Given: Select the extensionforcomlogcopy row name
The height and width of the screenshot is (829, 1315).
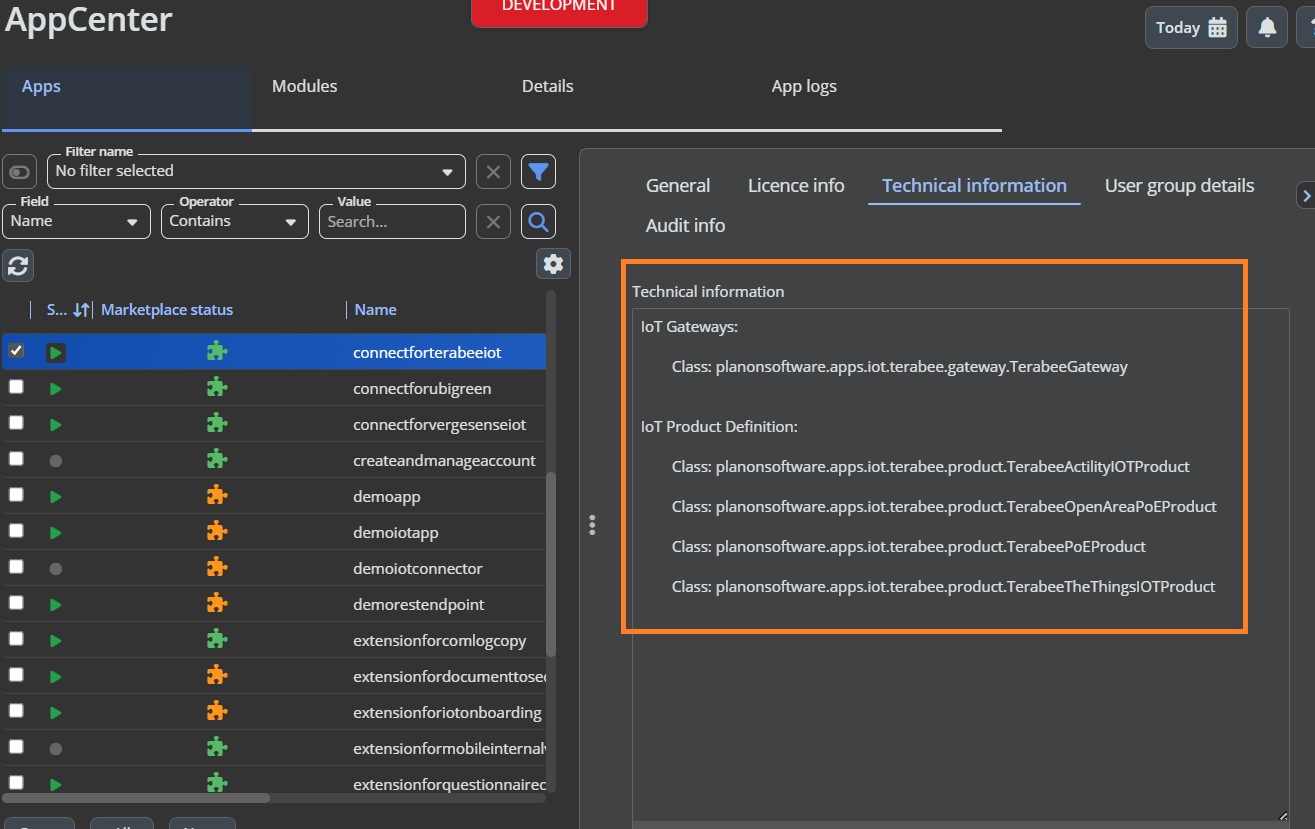Looking at the screenshot, I should [x=440, y=640].
